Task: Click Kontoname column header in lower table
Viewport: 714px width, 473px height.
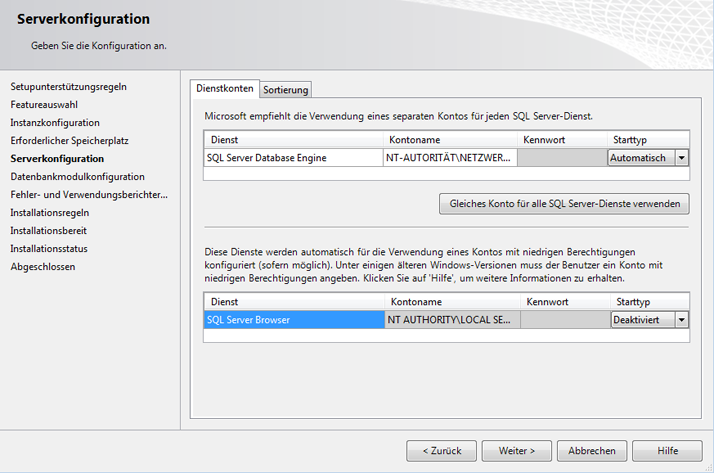Action: (452, 302)
